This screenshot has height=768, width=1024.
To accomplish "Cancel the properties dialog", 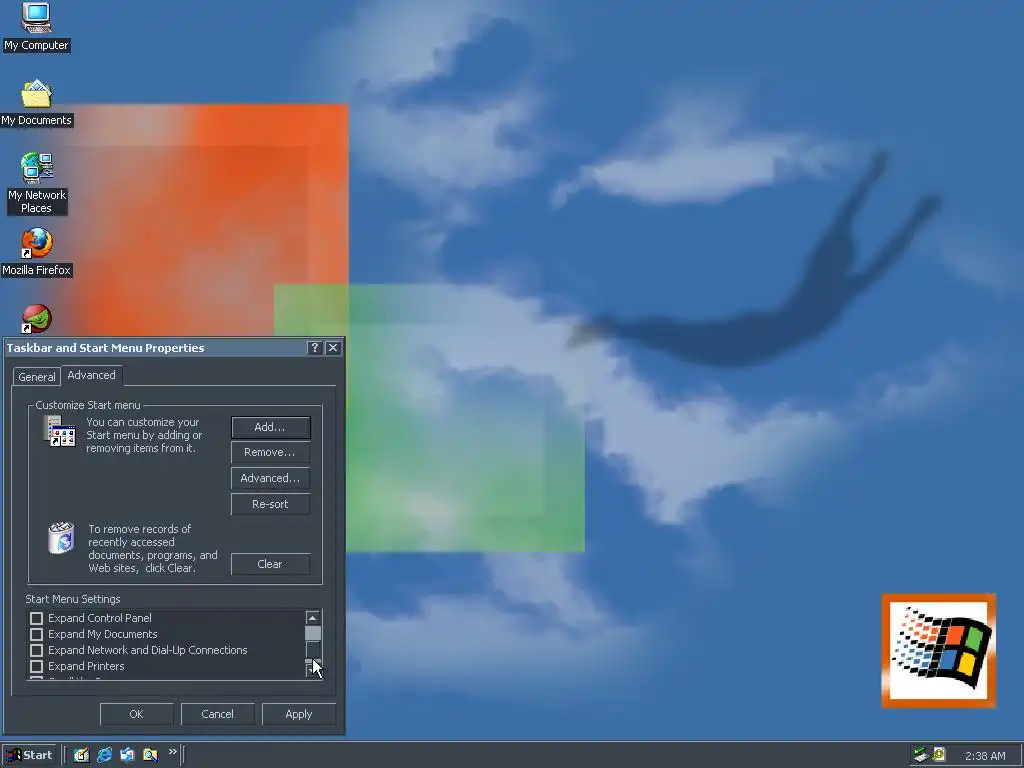I will point(217,714).
